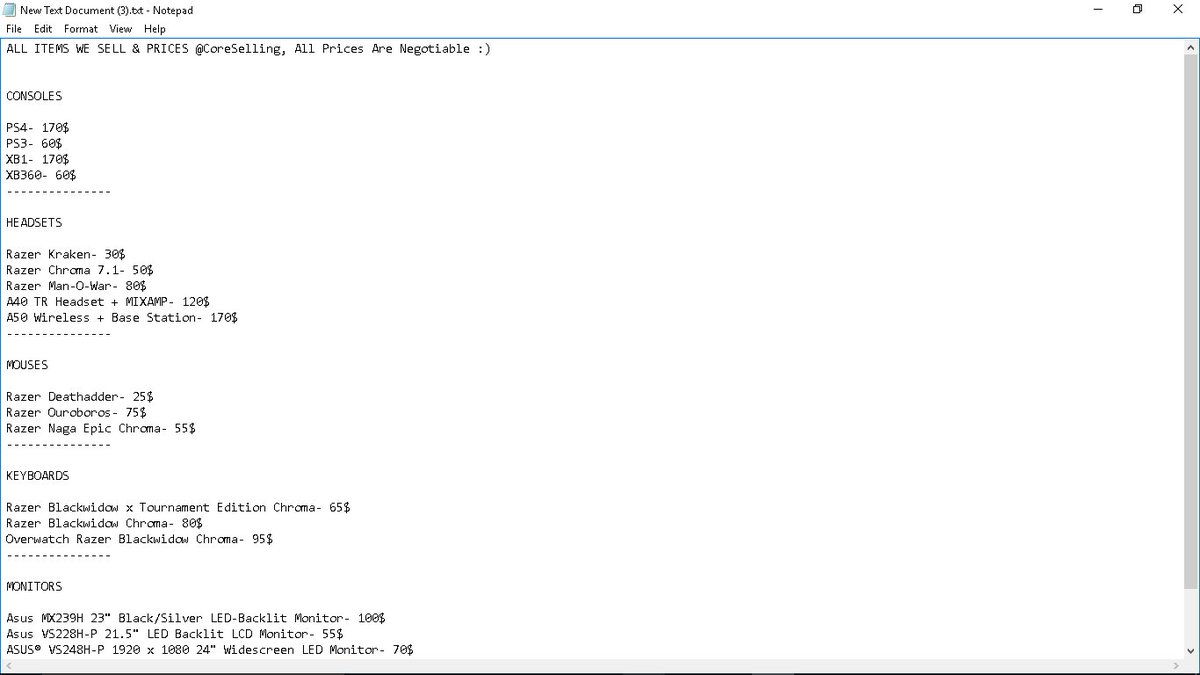The width and height of the screenshot is (1200, 675).
Task: Click the vertical scrollbar up arrow
Action: (x=1190, y=47)
